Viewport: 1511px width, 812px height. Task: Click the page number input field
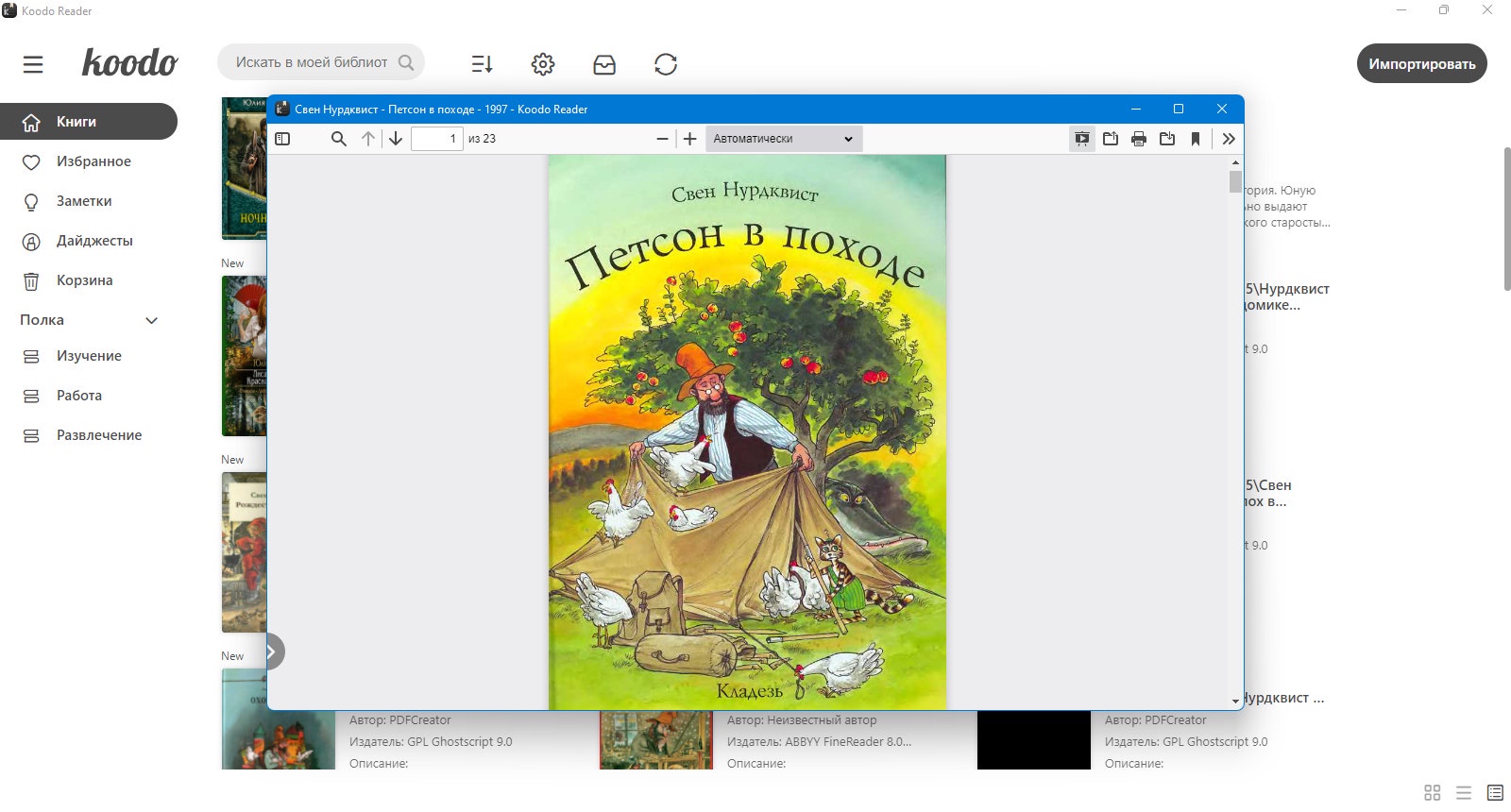[x=437, y=139]
